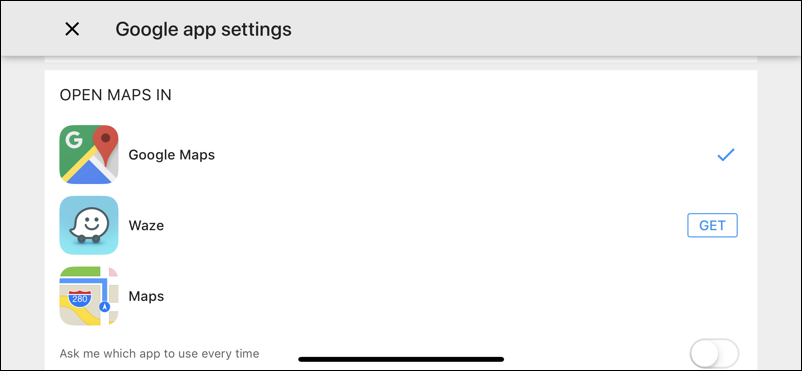Click the OPEN MAPS IN section header
Image resolution: width=802 pixels, height=371 pixels.
(x=116, y=95)
